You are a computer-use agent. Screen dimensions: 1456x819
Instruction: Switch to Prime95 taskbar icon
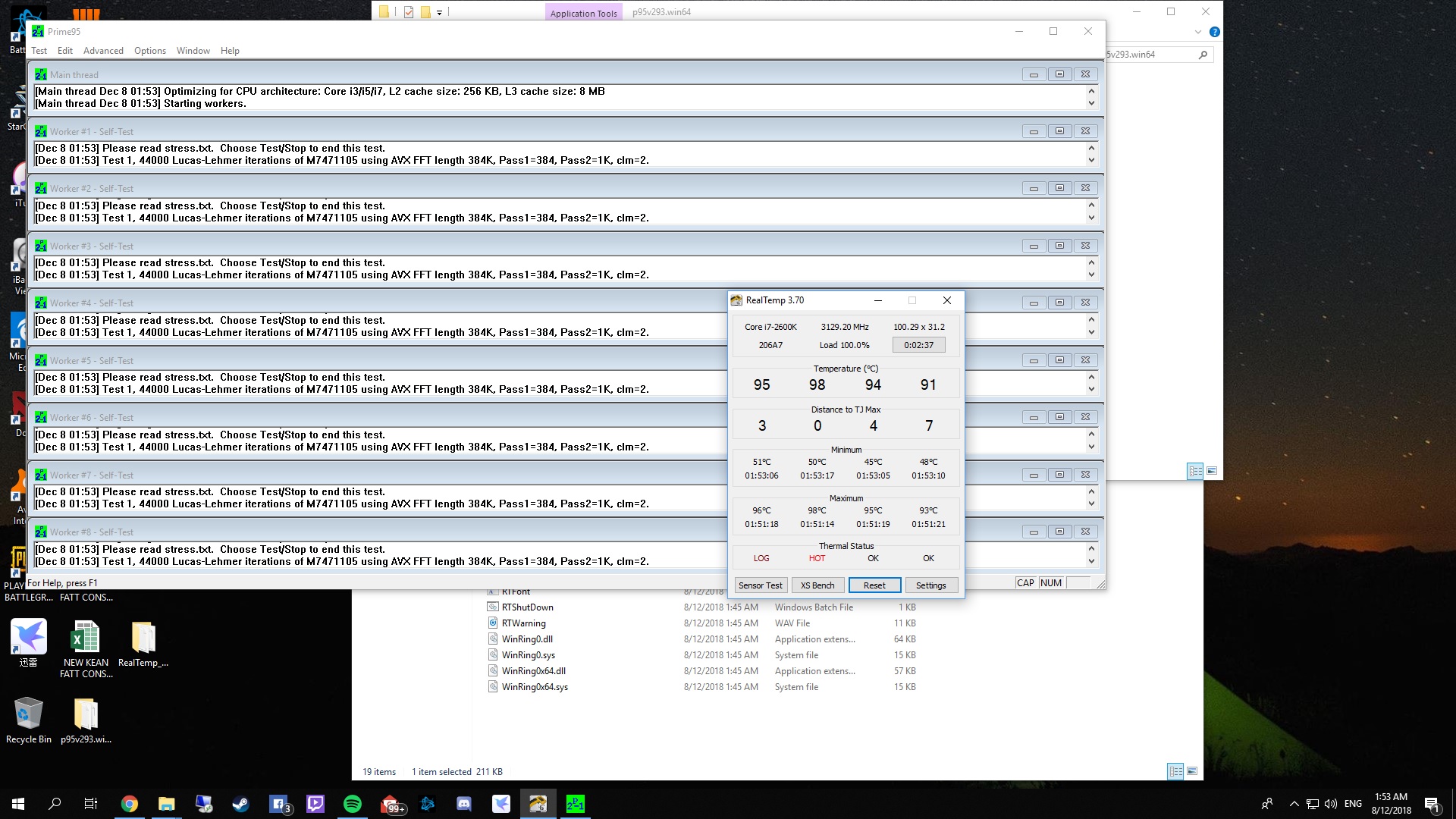[x=576, y=804]
